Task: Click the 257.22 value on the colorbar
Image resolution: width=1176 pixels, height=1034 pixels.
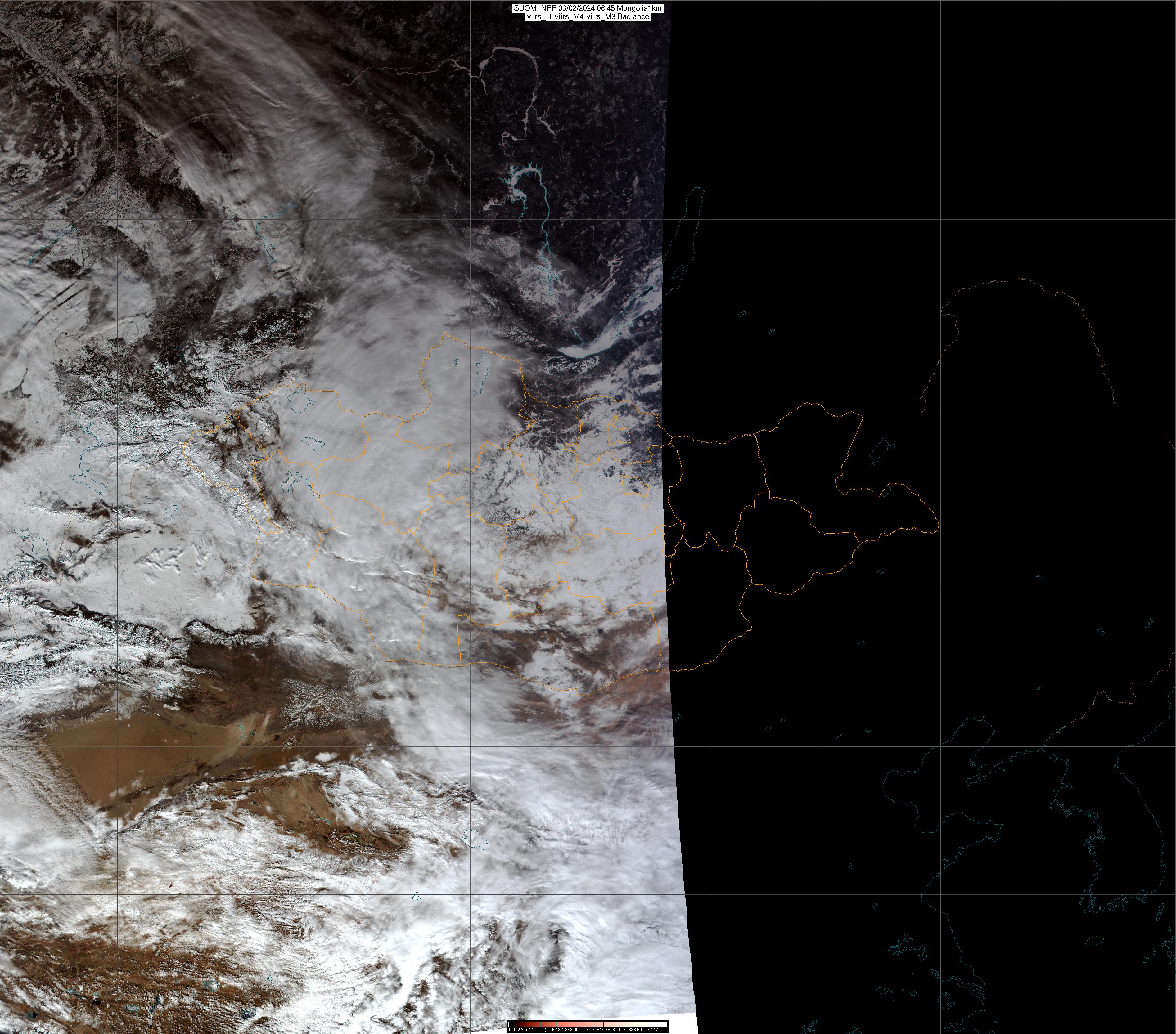Action: [556, 1030]
